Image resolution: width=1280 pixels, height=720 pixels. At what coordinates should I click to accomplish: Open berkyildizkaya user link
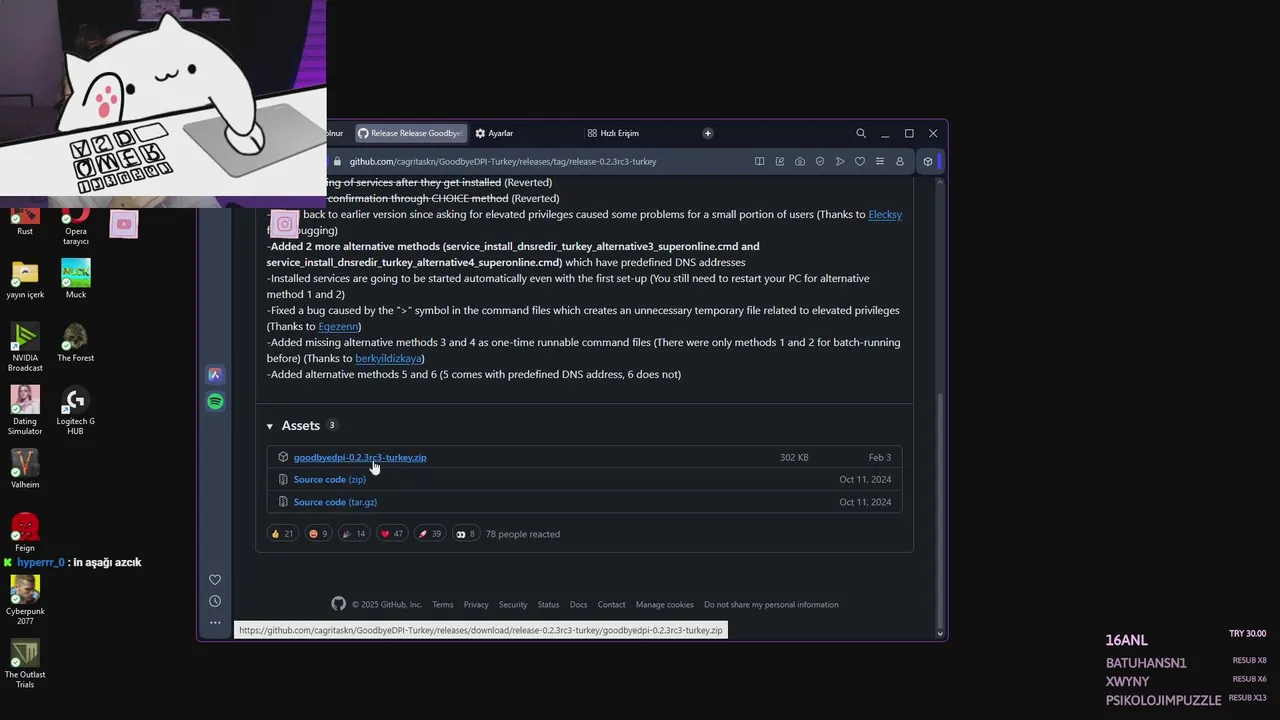388,358
